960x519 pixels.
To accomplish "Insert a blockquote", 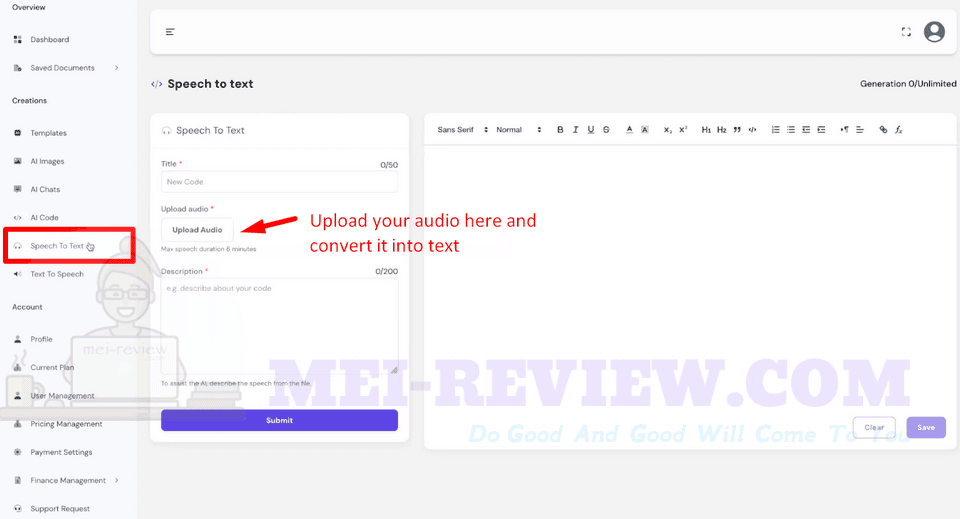I will tap(737, 130).
